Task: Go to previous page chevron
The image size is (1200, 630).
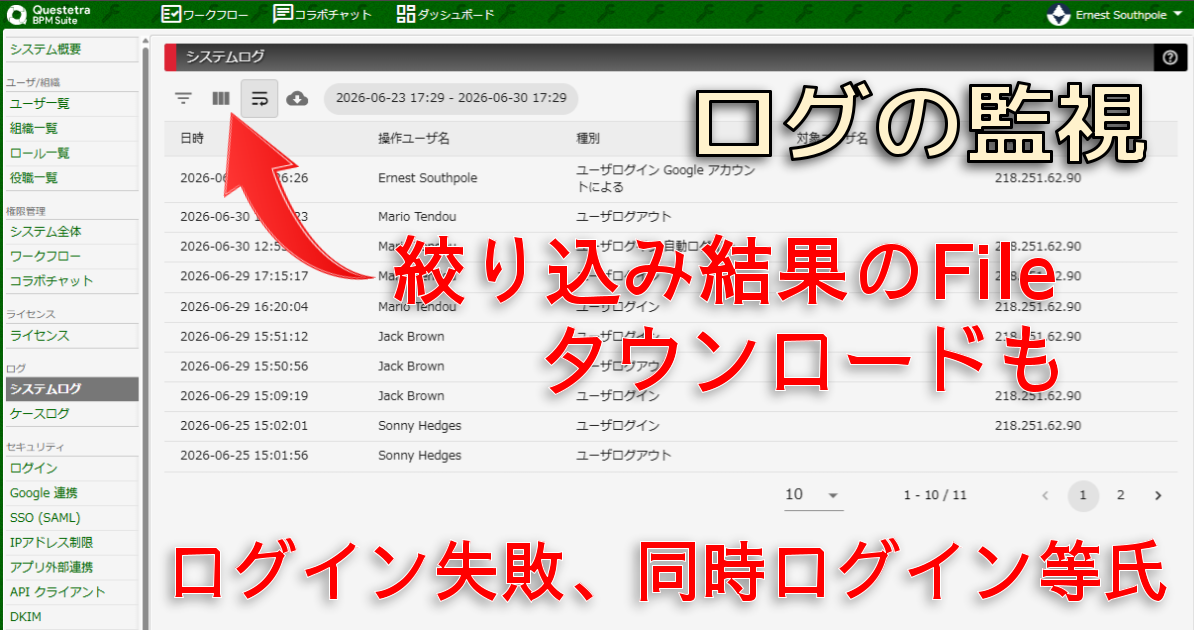Action: click(x=1046, y=495)
